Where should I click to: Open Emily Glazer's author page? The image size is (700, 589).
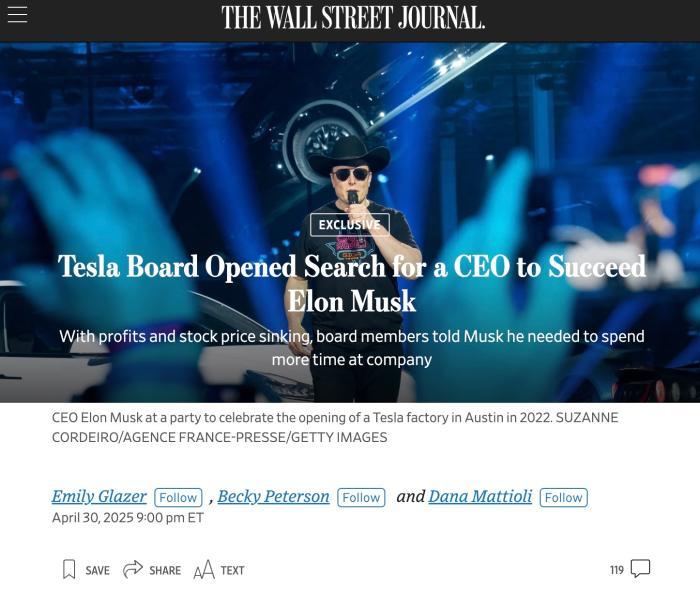pyautogui.click(x=99, y=496)
